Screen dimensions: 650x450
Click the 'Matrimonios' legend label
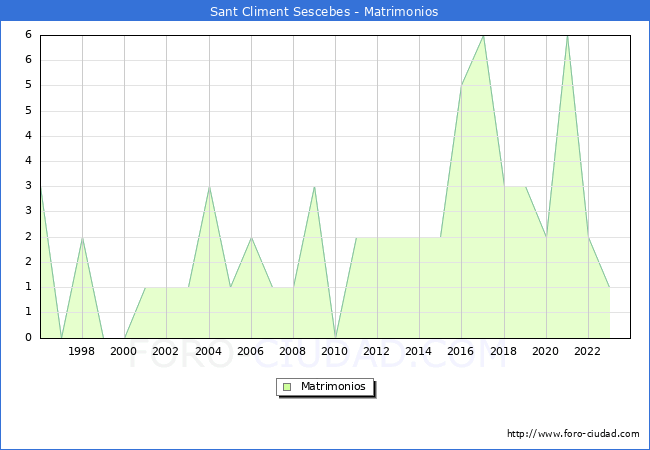pos(333,386)
